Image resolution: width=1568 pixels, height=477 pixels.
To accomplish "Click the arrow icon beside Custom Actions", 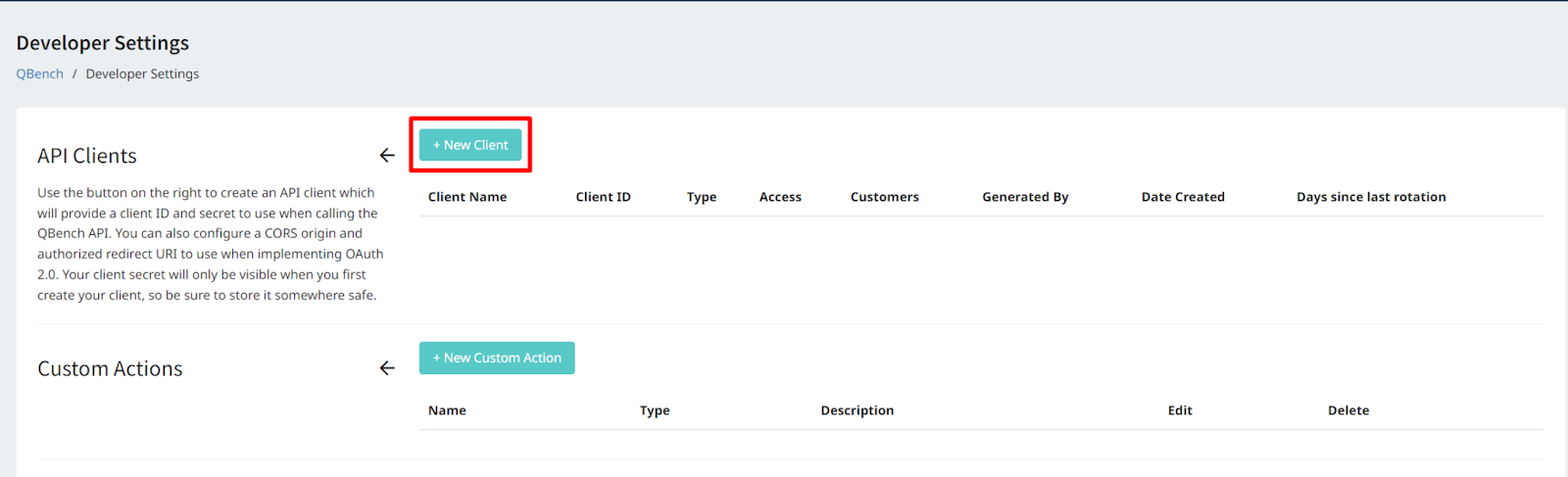I will 387,368.
